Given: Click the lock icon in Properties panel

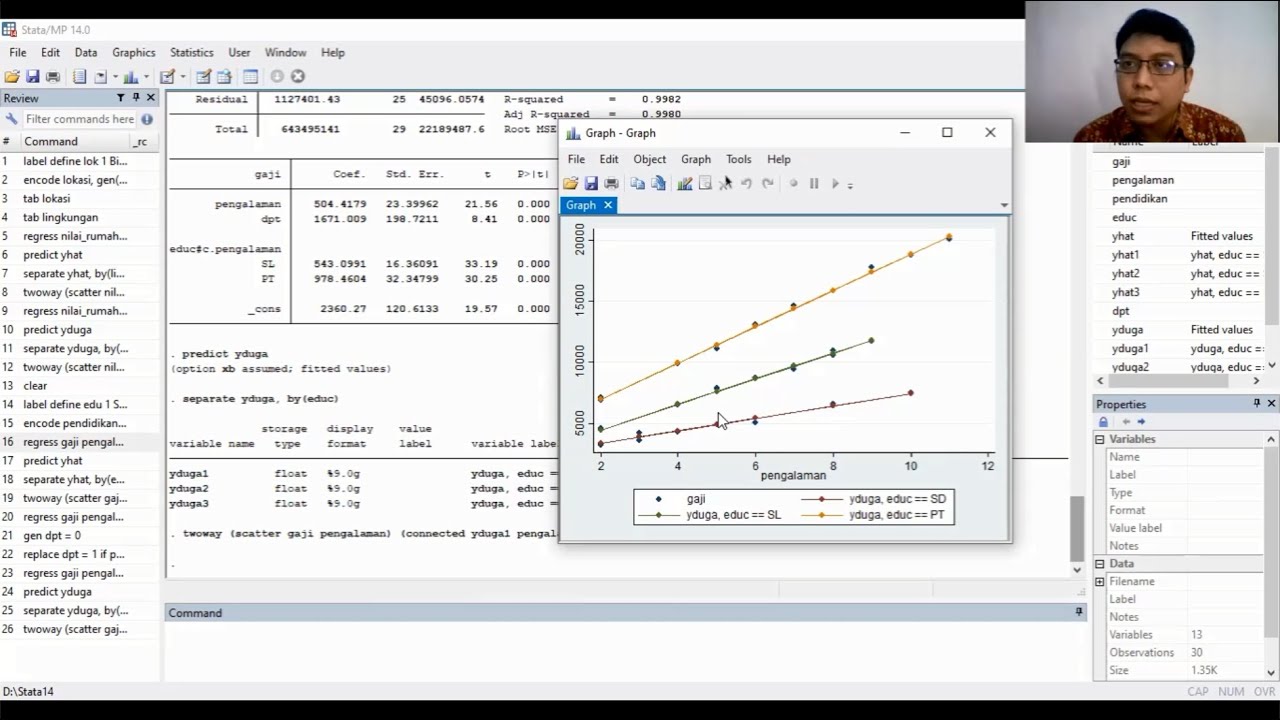Looking at the screenshot, I should 1104,422.
